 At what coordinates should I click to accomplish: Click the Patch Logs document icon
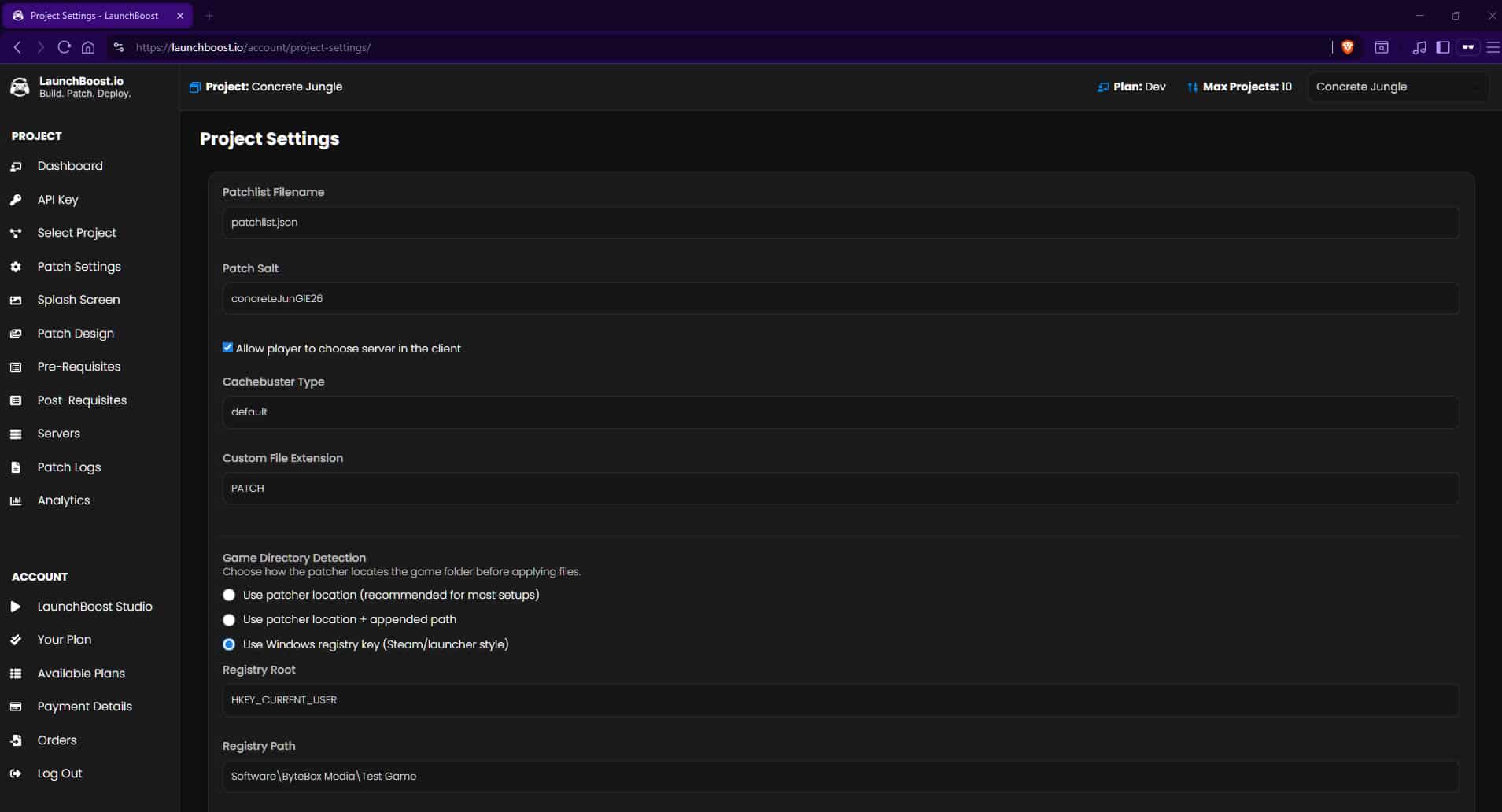pyautogui.click(x=16, y=467)
